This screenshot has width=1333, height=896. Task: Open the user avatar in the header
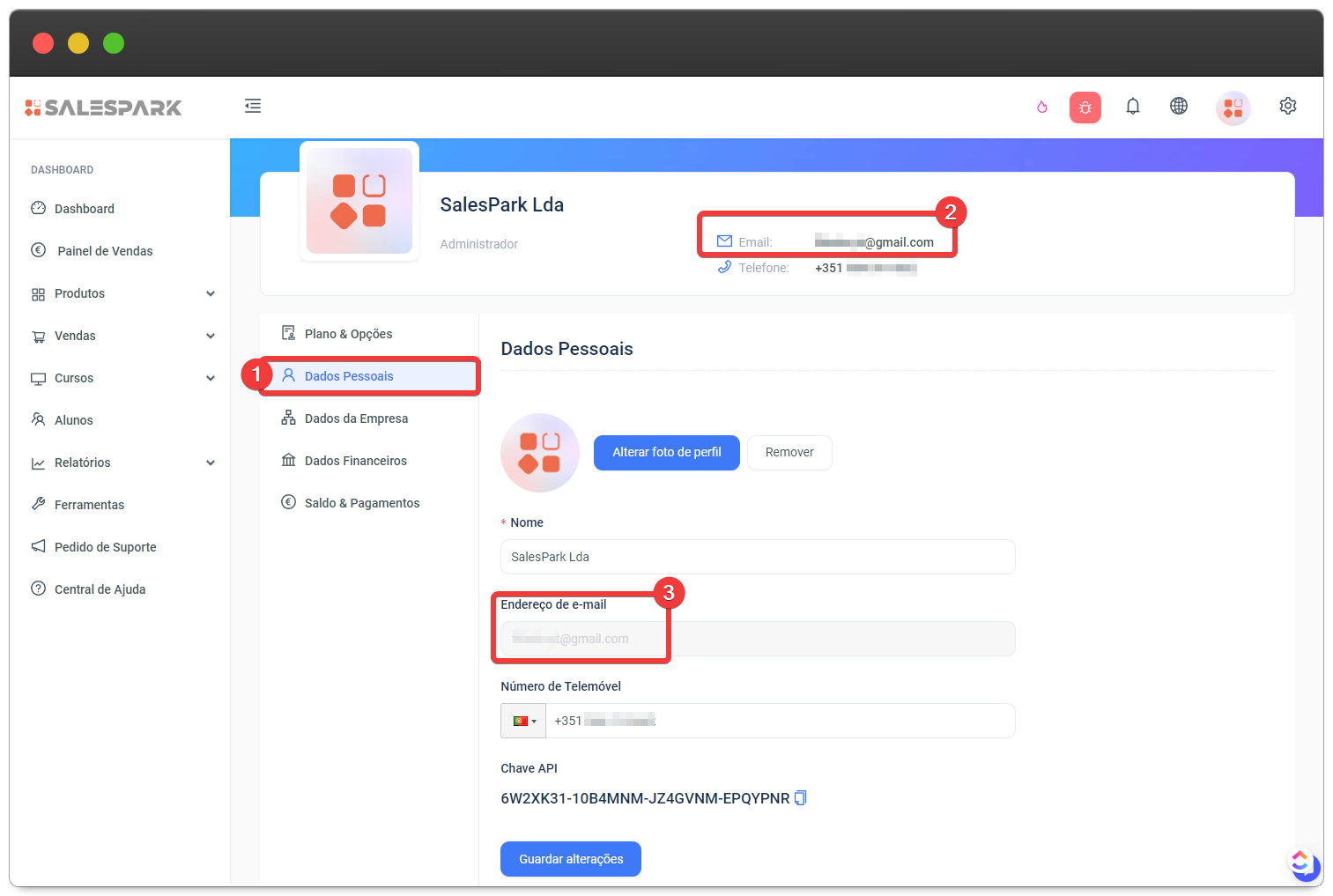(x=1233, y=108)
